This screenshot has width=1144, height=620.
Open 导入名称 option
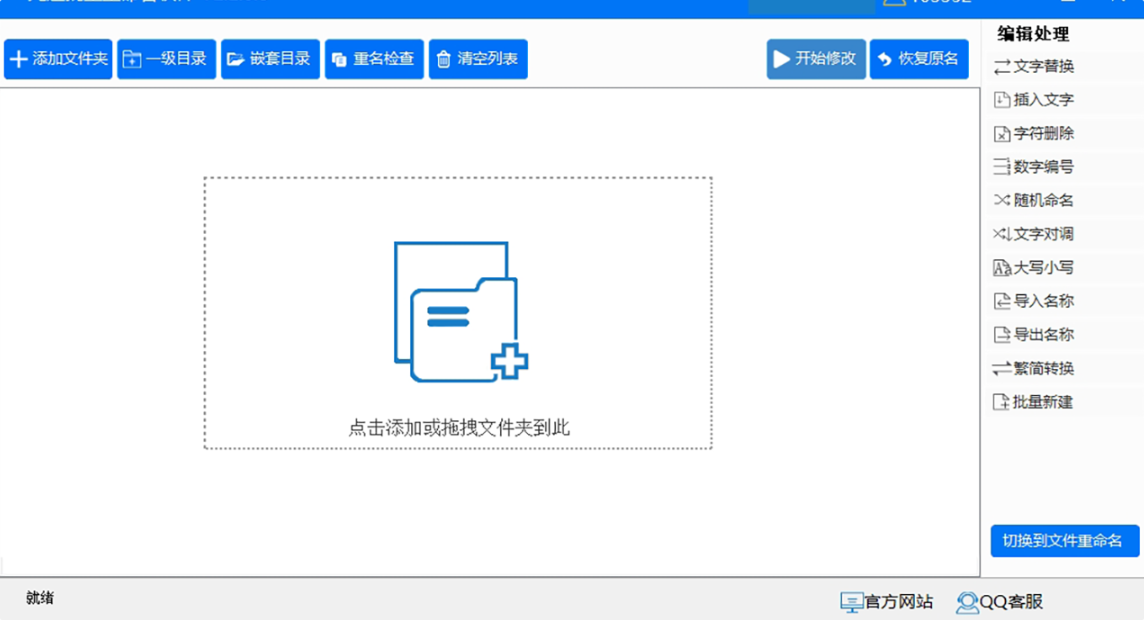pos(1034,301)
